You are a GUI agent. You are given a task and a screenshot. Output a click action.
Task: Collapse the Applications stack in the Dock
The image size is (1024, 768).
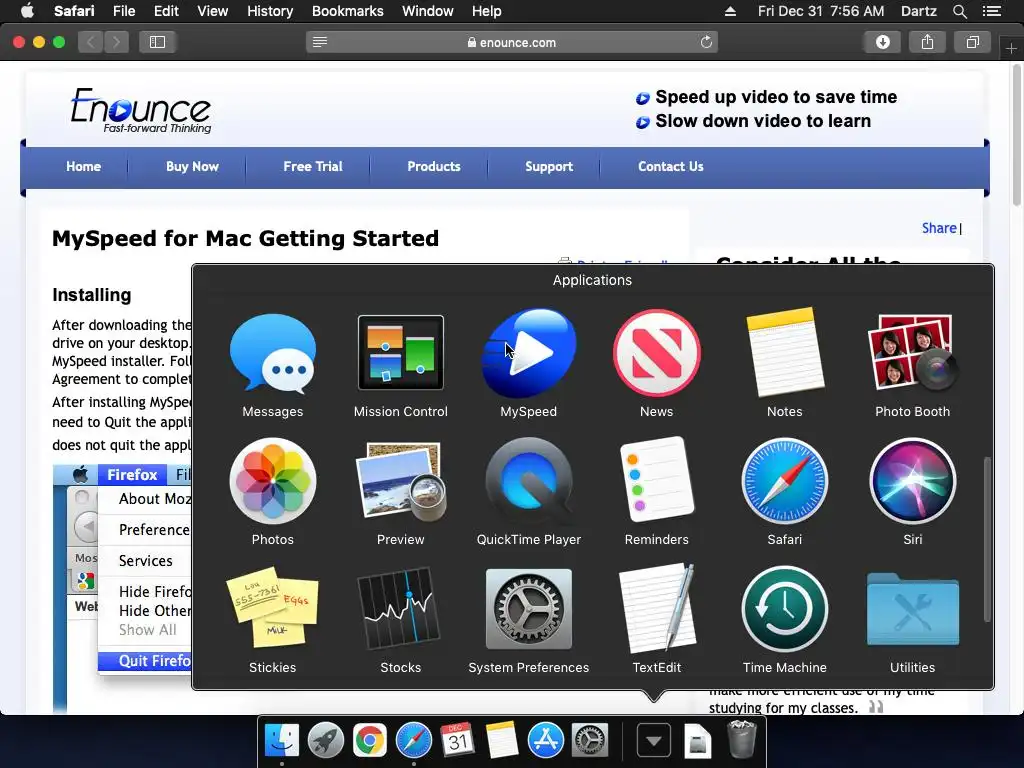click(653, 741)
